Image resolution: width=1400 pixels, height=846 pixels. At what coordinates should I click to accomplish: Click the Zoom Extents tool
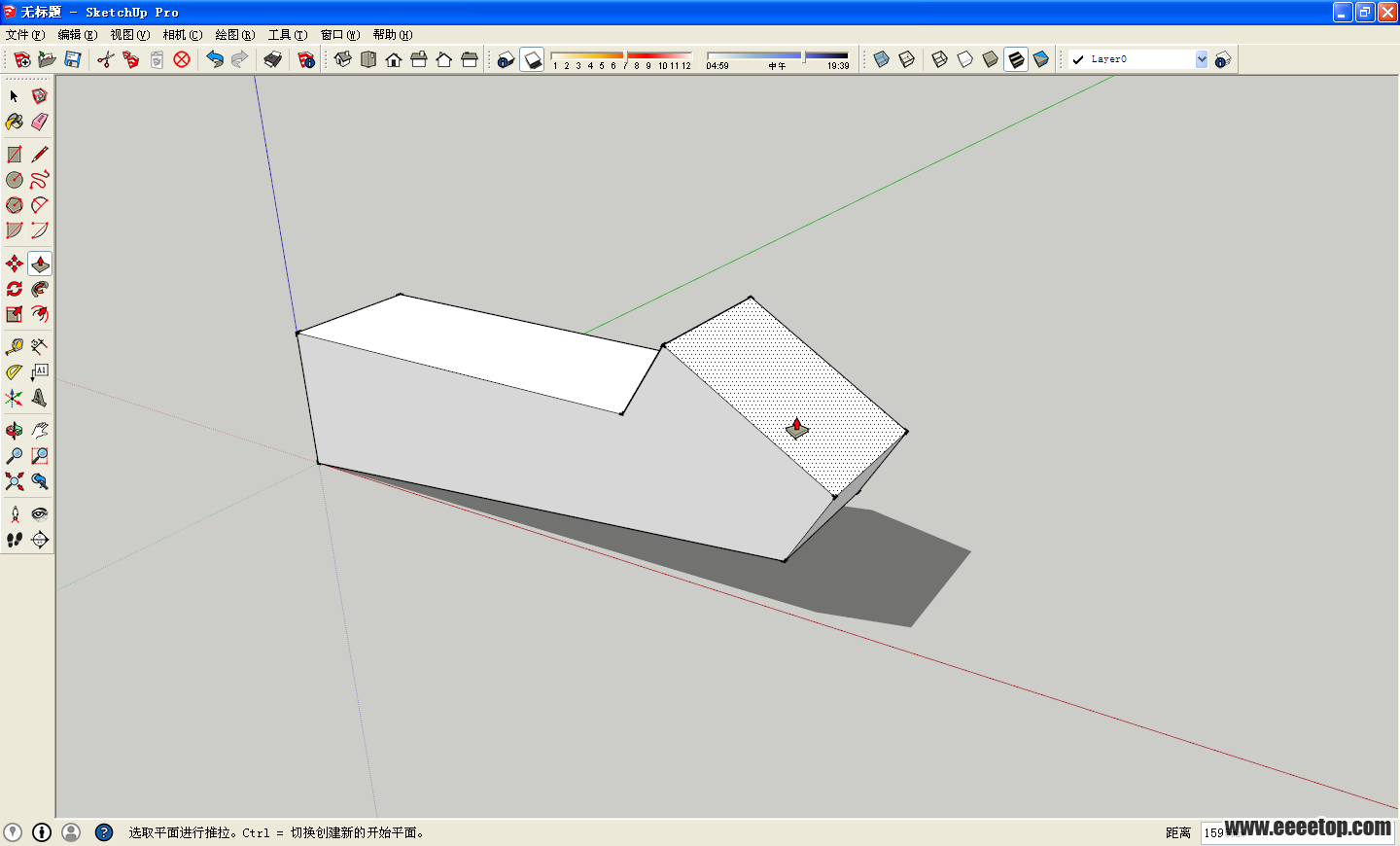click(x=15, y=481)
